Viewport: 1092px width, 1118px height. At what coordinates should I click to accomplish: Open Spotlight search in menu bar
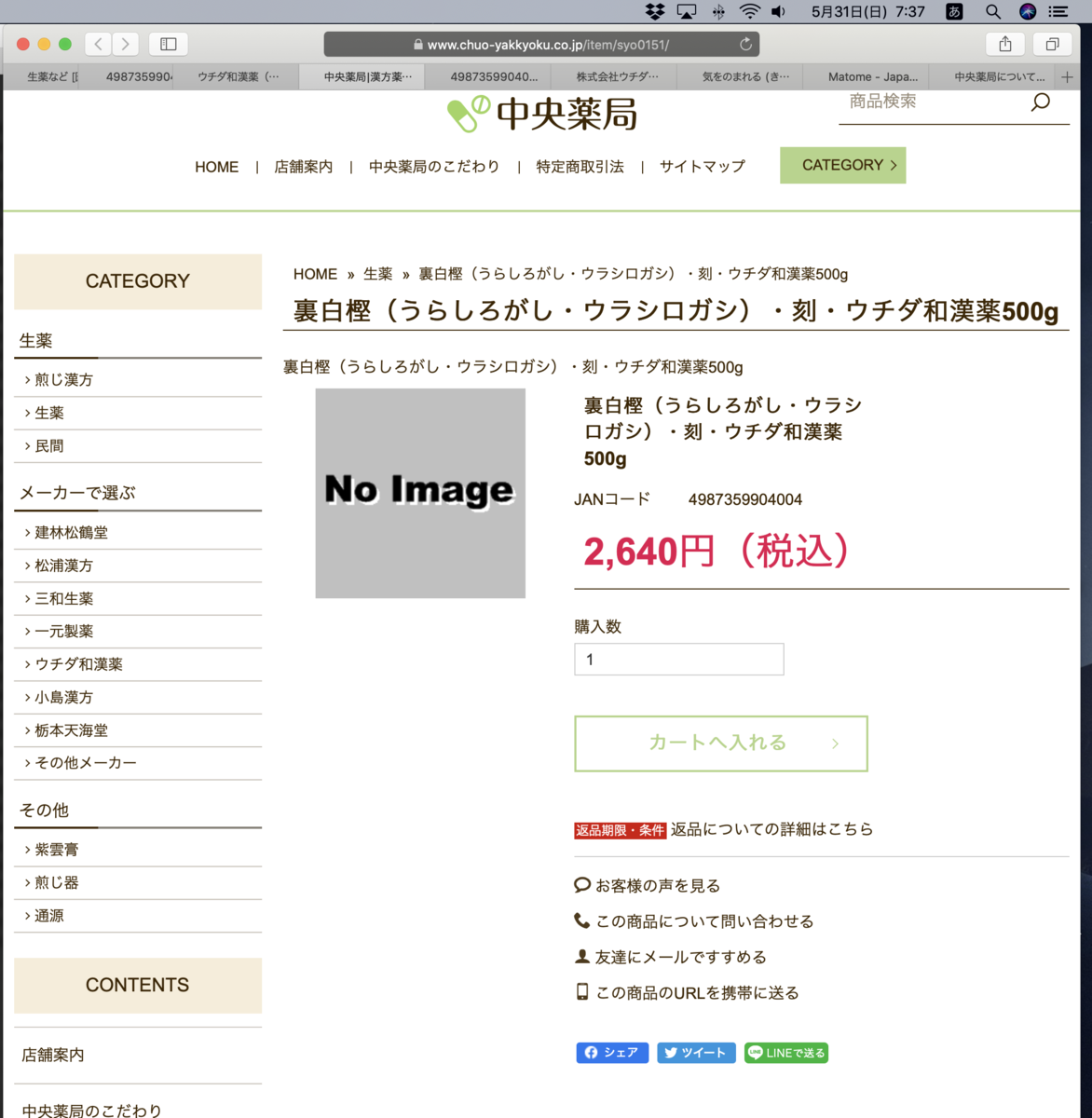coord(993,11)
